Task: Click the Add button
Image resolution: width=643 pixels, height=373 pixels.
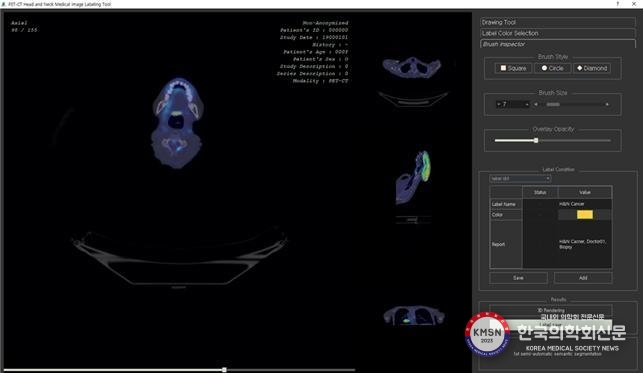Action: 583,278
